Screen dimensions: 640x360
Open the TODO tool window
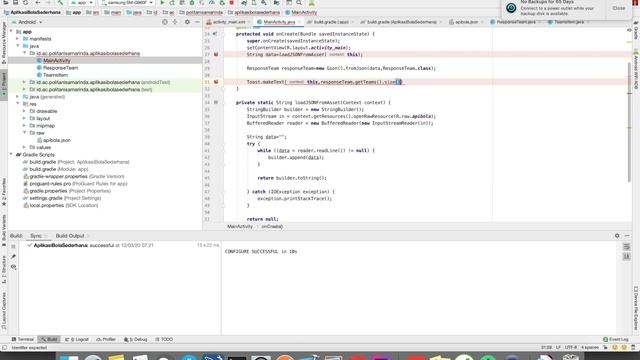(x=164, y=339)
